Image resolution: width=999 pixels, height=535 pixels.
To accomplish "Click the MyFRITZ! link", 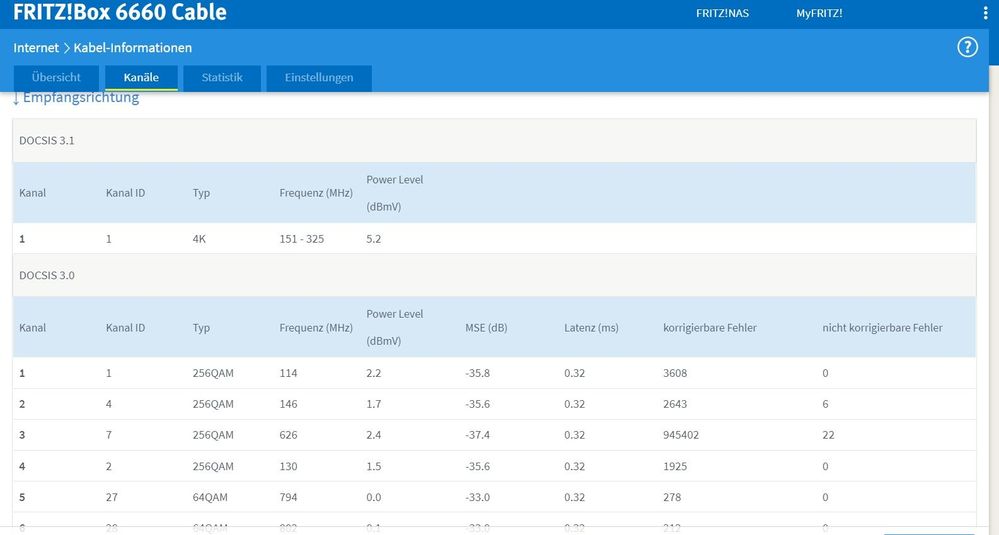I will click(819, 13).
